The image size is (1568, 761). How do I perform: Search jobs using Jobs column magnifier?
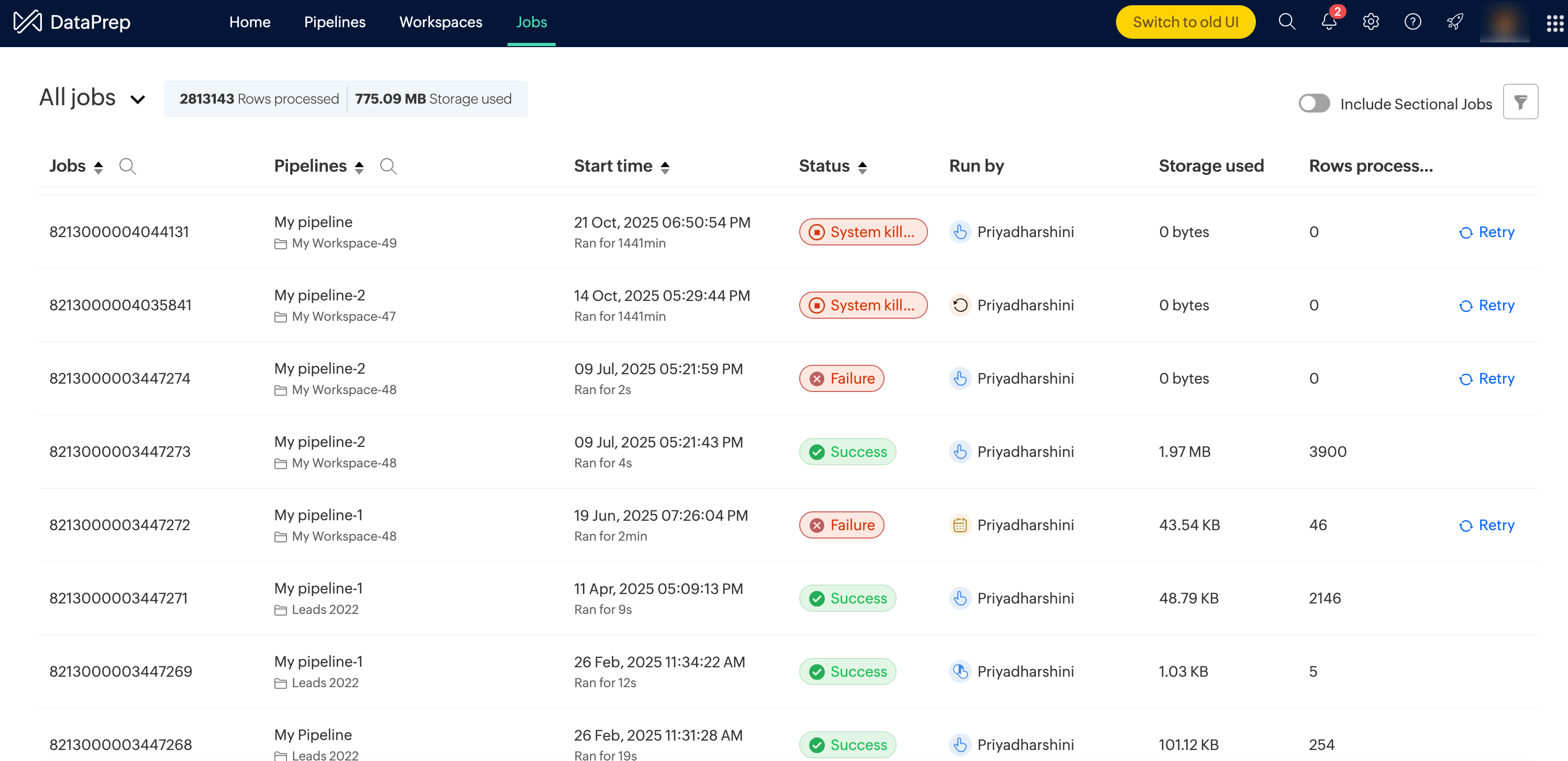click(127, 166)
